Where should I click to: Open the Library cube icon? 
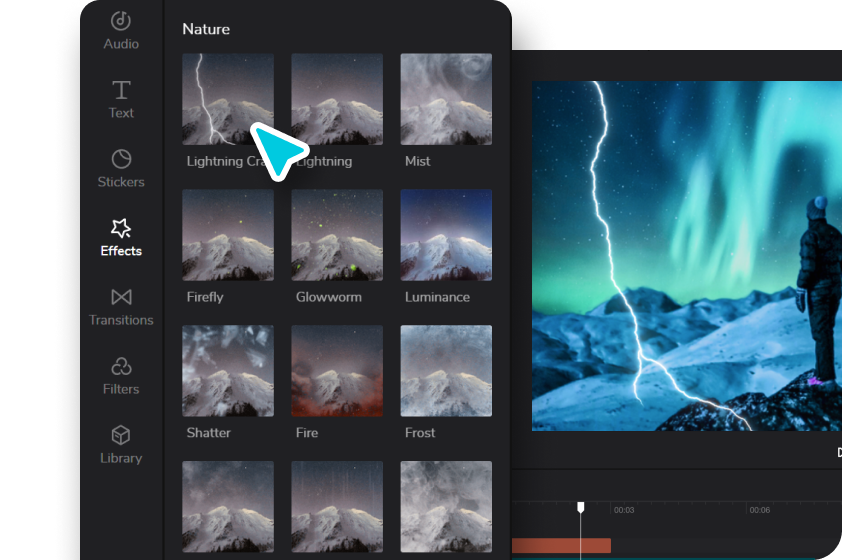tap(121, 435)
